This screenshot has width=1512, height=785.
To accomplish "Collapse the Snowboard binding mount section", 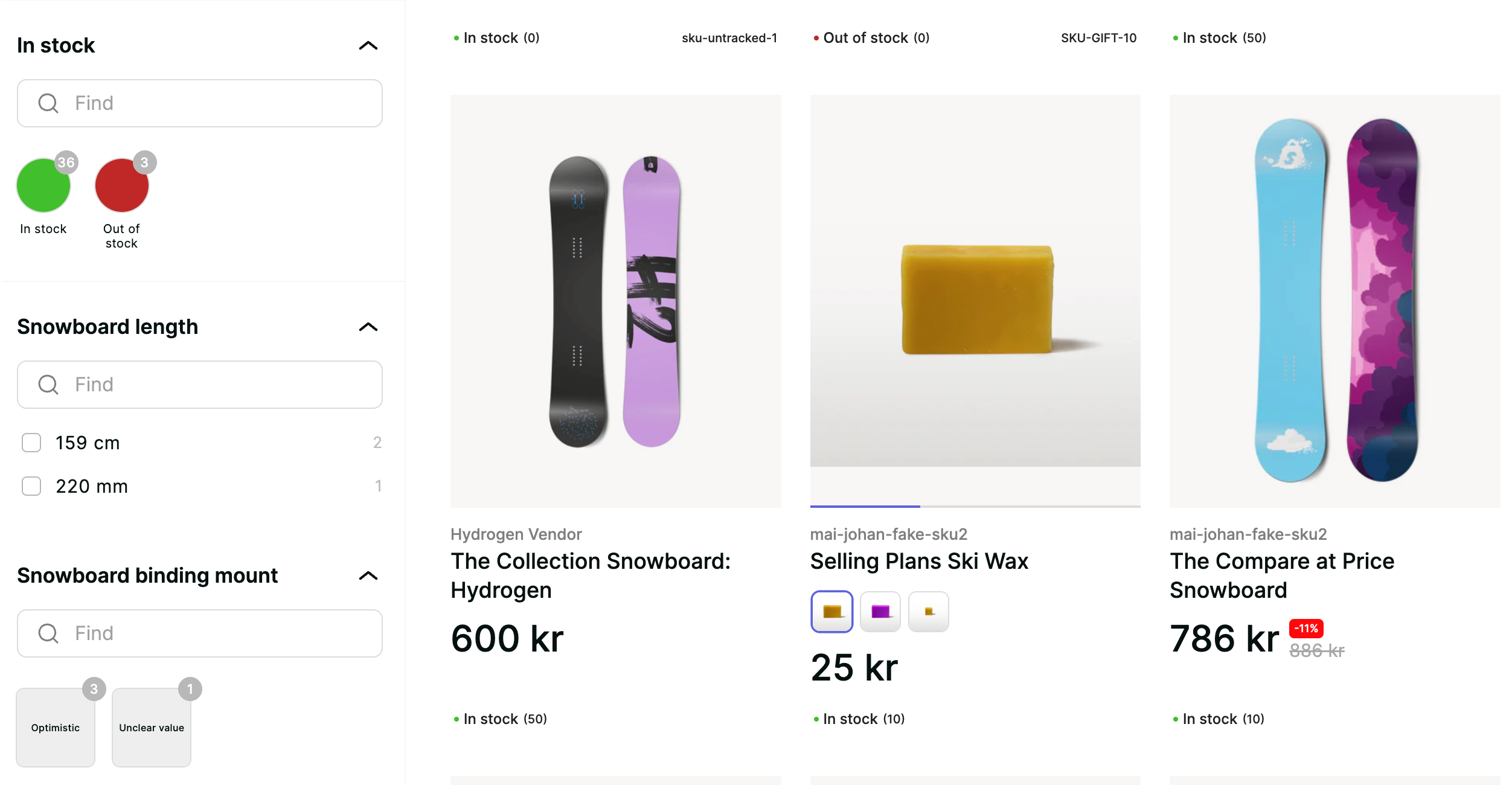I will tap(368, 576).
